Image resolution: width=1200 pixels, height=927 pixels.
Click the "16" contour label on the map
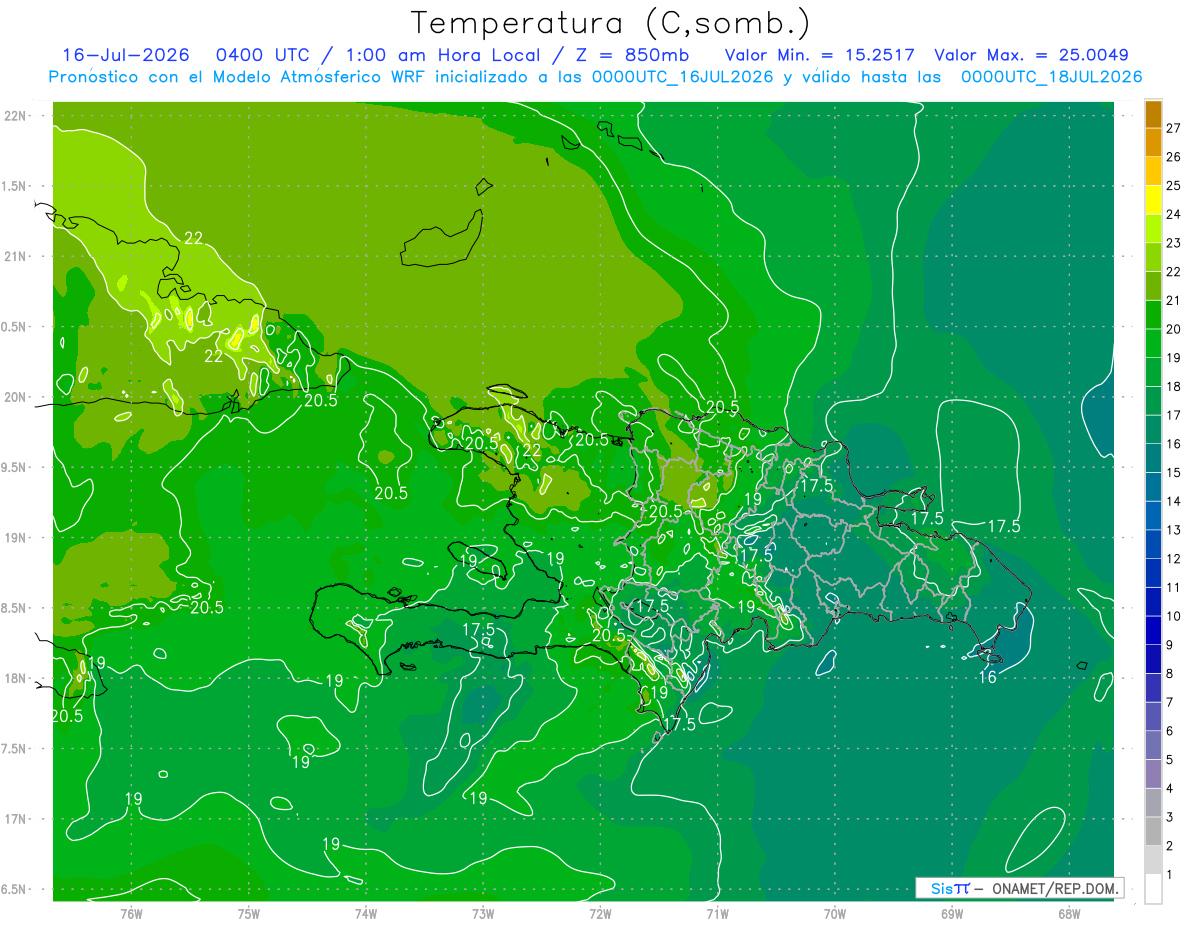[x=987, y=677]
